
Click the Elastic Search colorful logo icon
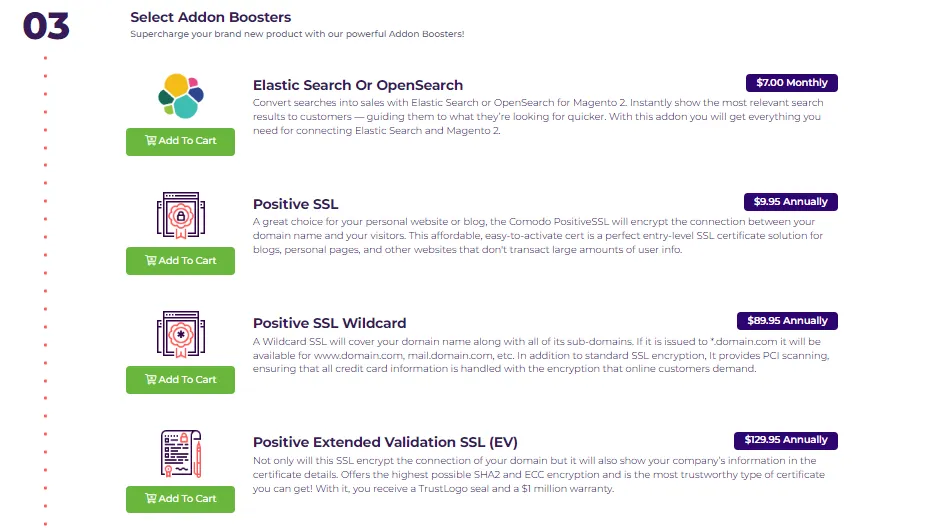click(x=180, y=96)
